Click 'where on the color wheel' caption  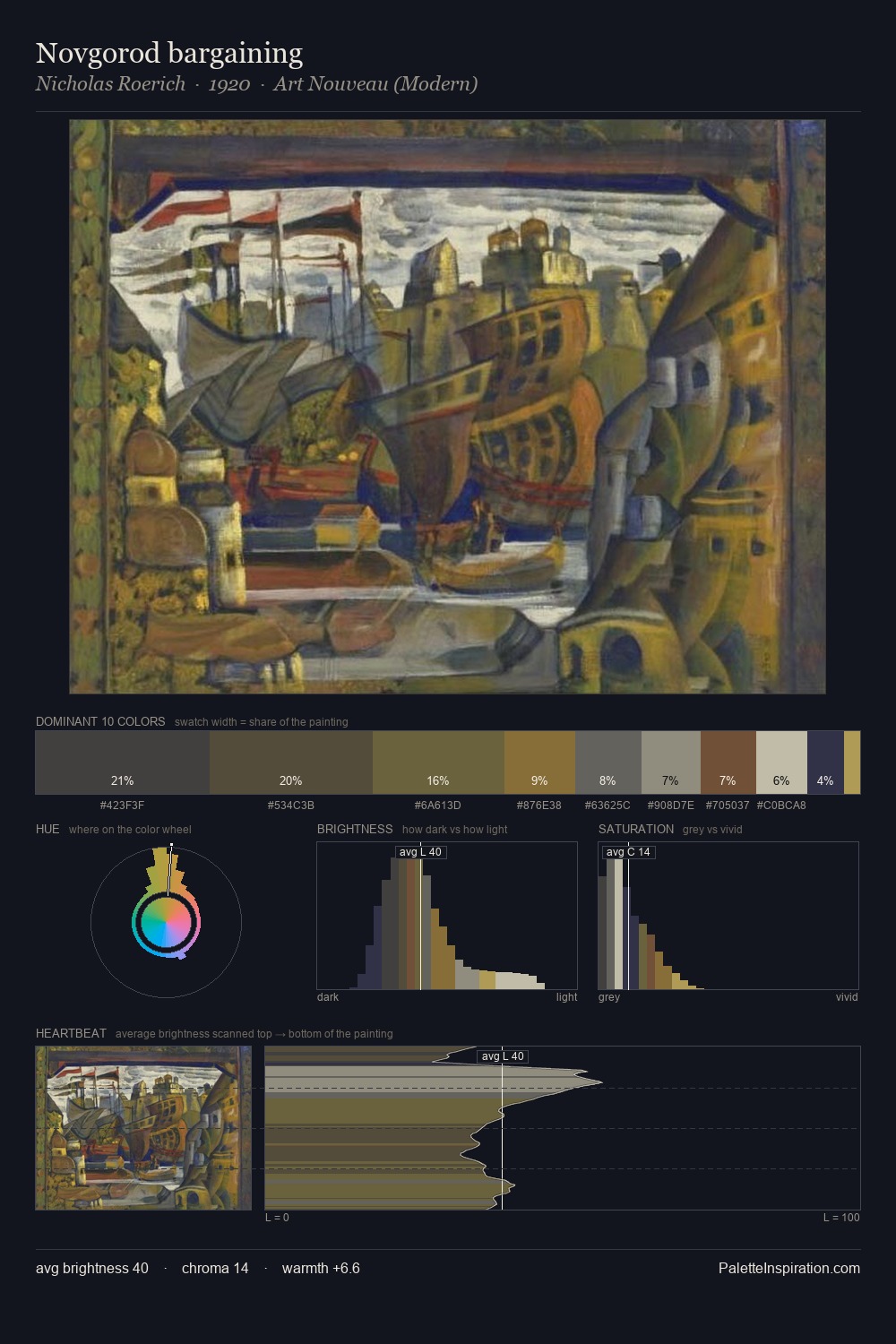pyautogui.click(x=130, y=830)
